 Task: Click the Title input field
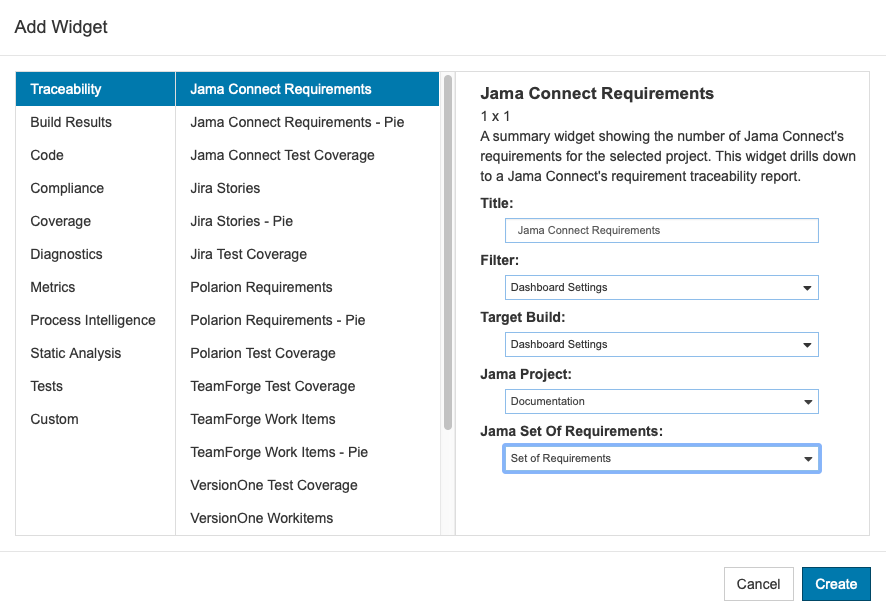[661, 230]
